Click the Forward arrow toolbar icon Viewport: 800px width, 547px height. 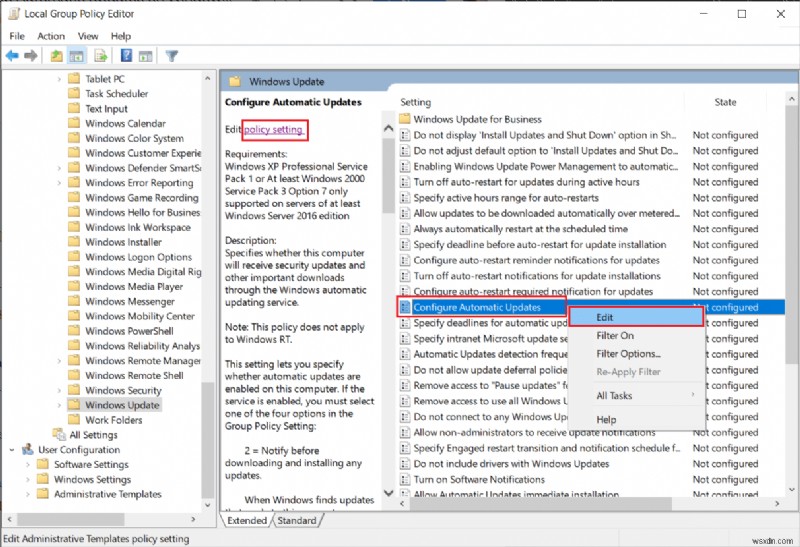pos(31,56)
